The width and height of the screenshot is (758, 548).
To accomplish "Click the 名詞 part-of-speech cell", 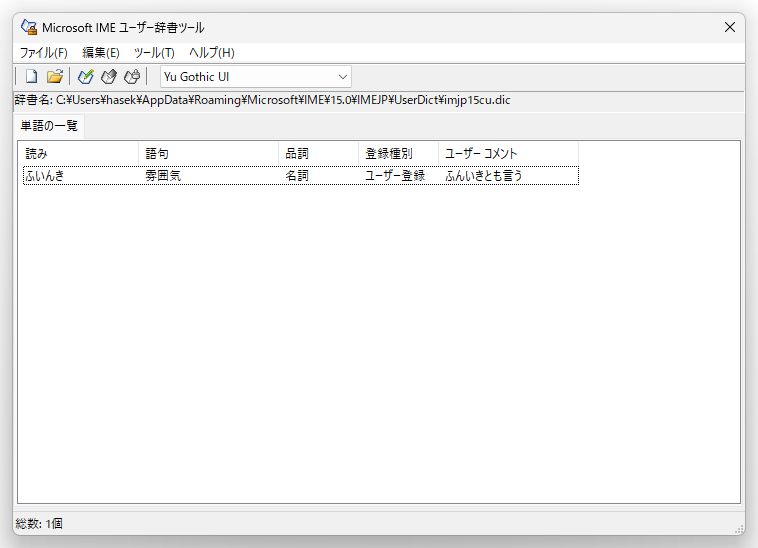I will click(x=297, y=175).
